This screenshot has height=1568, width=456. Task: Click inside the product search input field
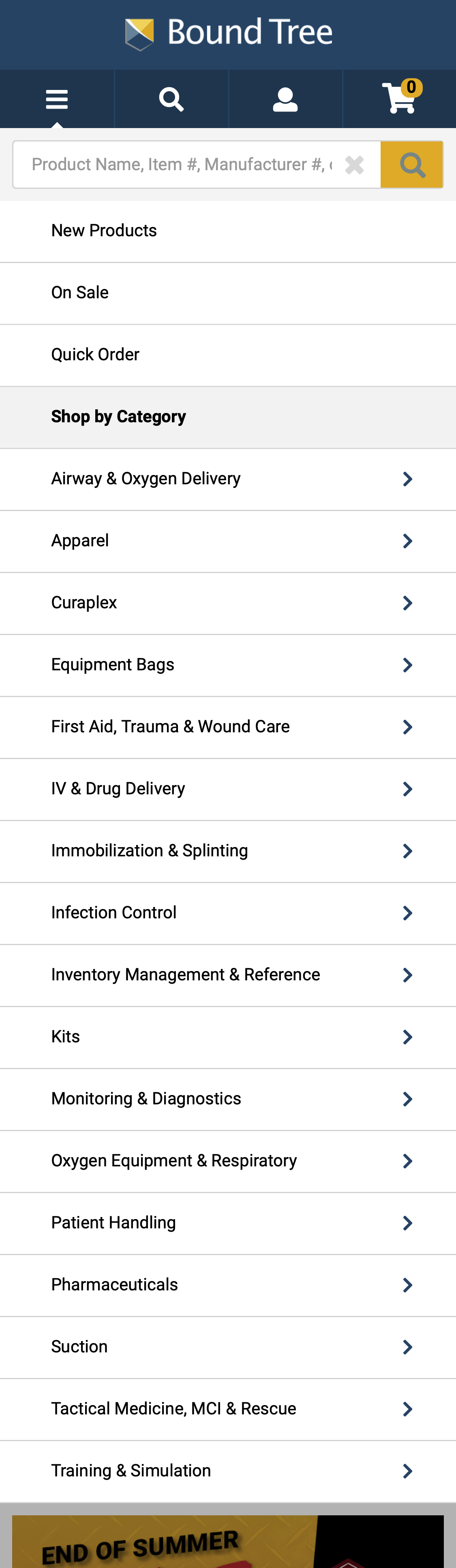click(x=183, y=164)
